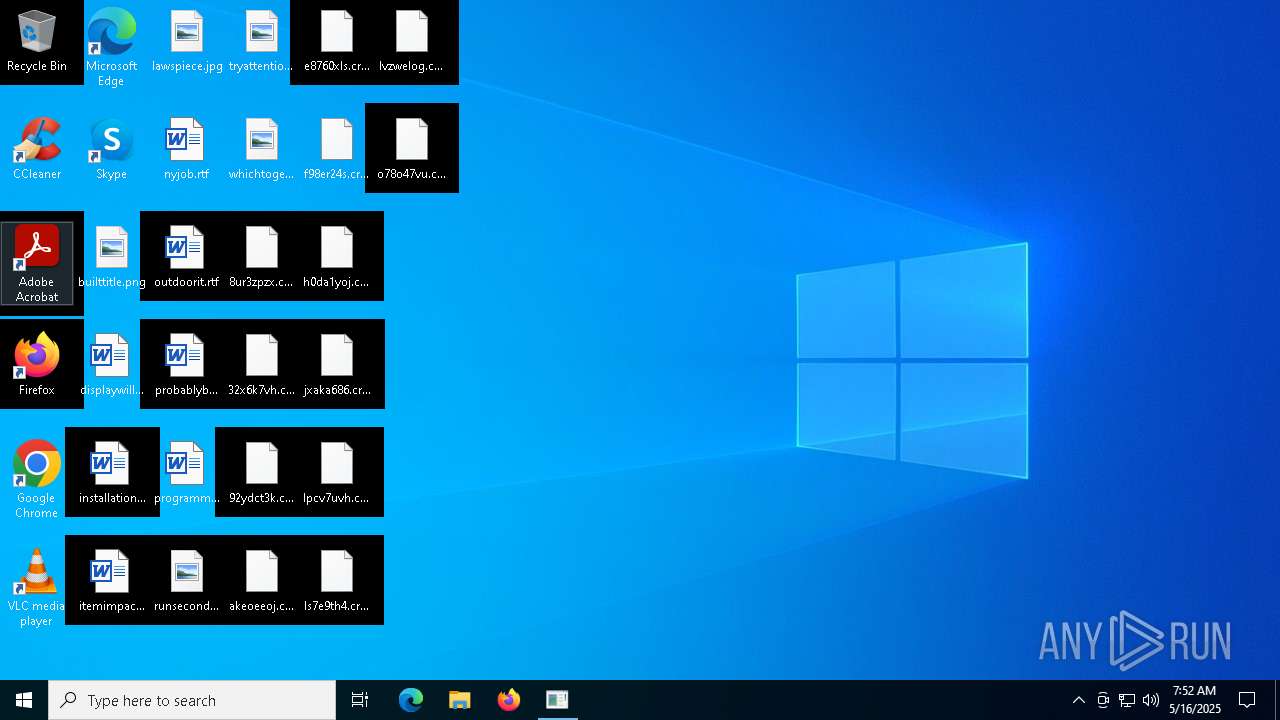Select the e8760xls.cr... file icon
Screen dimensions: 1280x720
337,42
